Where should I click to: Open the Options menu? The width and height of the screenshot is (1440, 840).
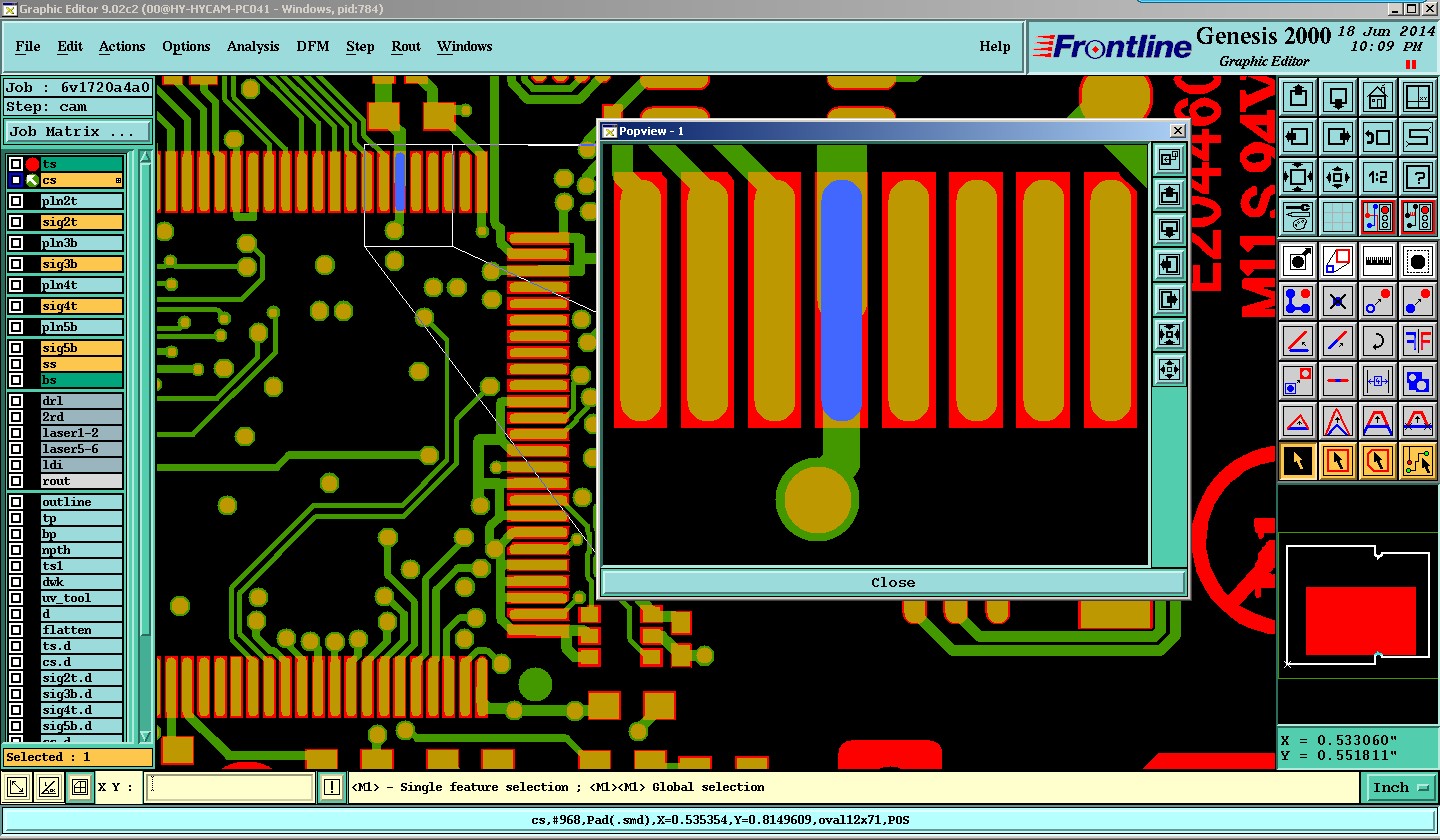click(x=186, y=46)
